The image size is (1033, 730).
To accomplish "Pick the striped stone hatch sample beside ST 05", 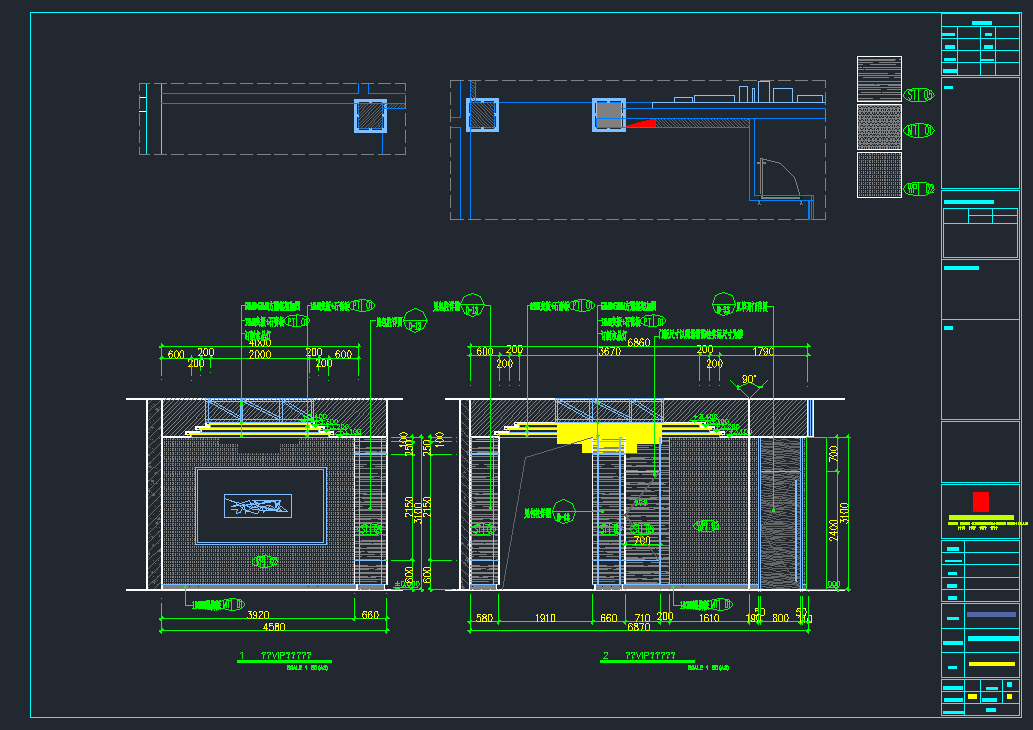I will click(x=879, y=78).
